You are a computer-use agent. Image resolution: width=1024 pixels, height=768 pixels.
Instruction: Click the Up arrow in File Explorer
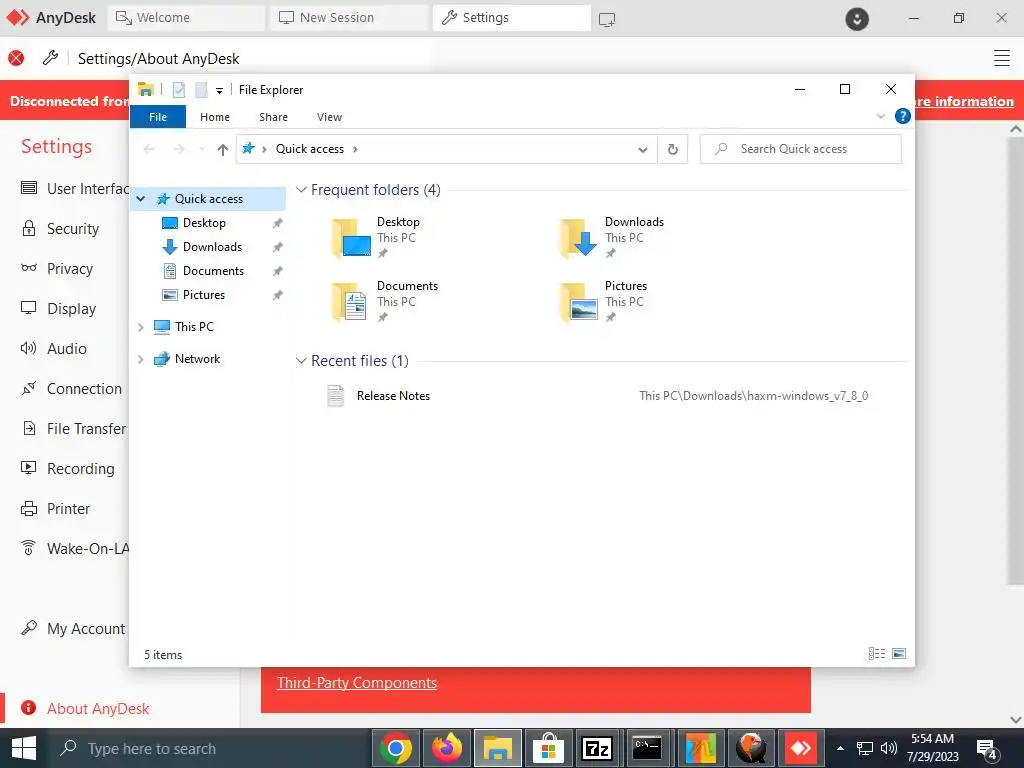pyautogui.click(x=223, y=150)
